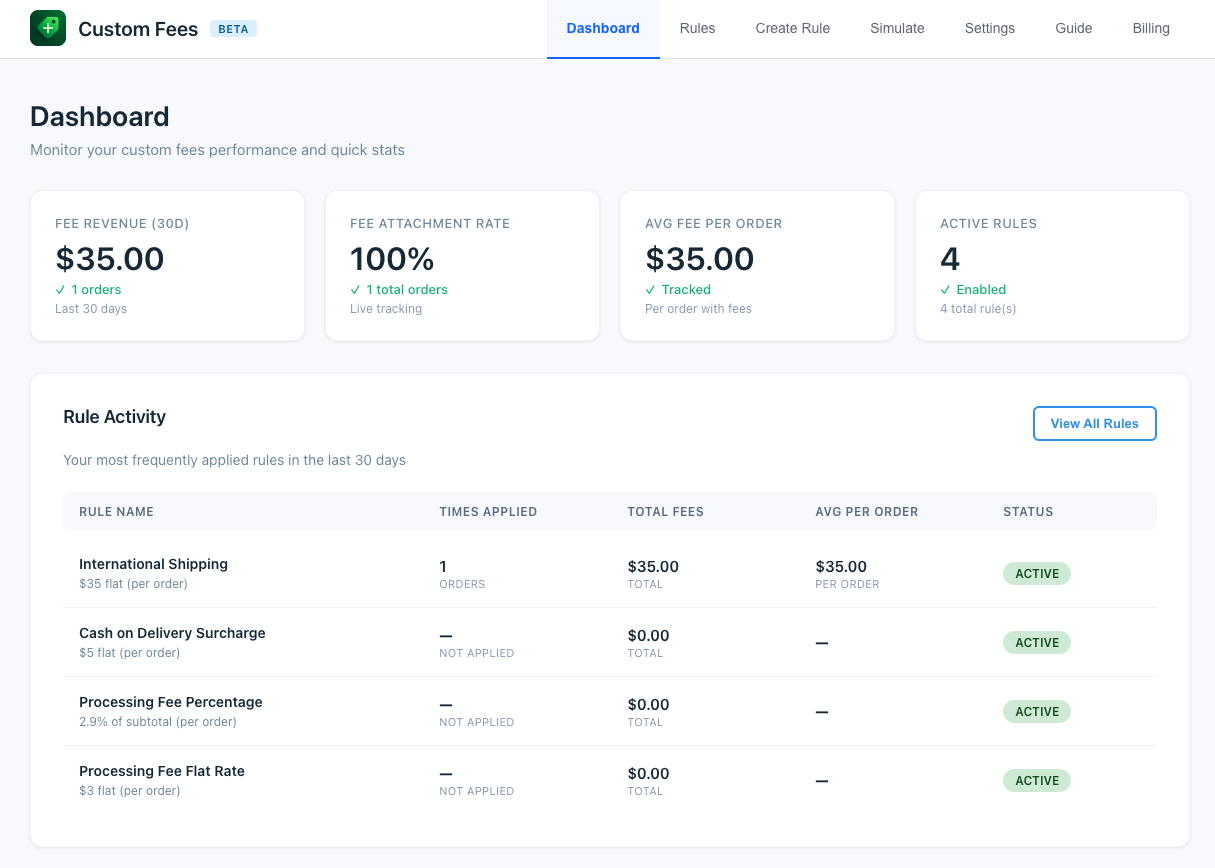This screenshot has height=868, width=1215.
Task: Click the checkmark beside Enabled under Active Rules
Action: coord(944,289)
